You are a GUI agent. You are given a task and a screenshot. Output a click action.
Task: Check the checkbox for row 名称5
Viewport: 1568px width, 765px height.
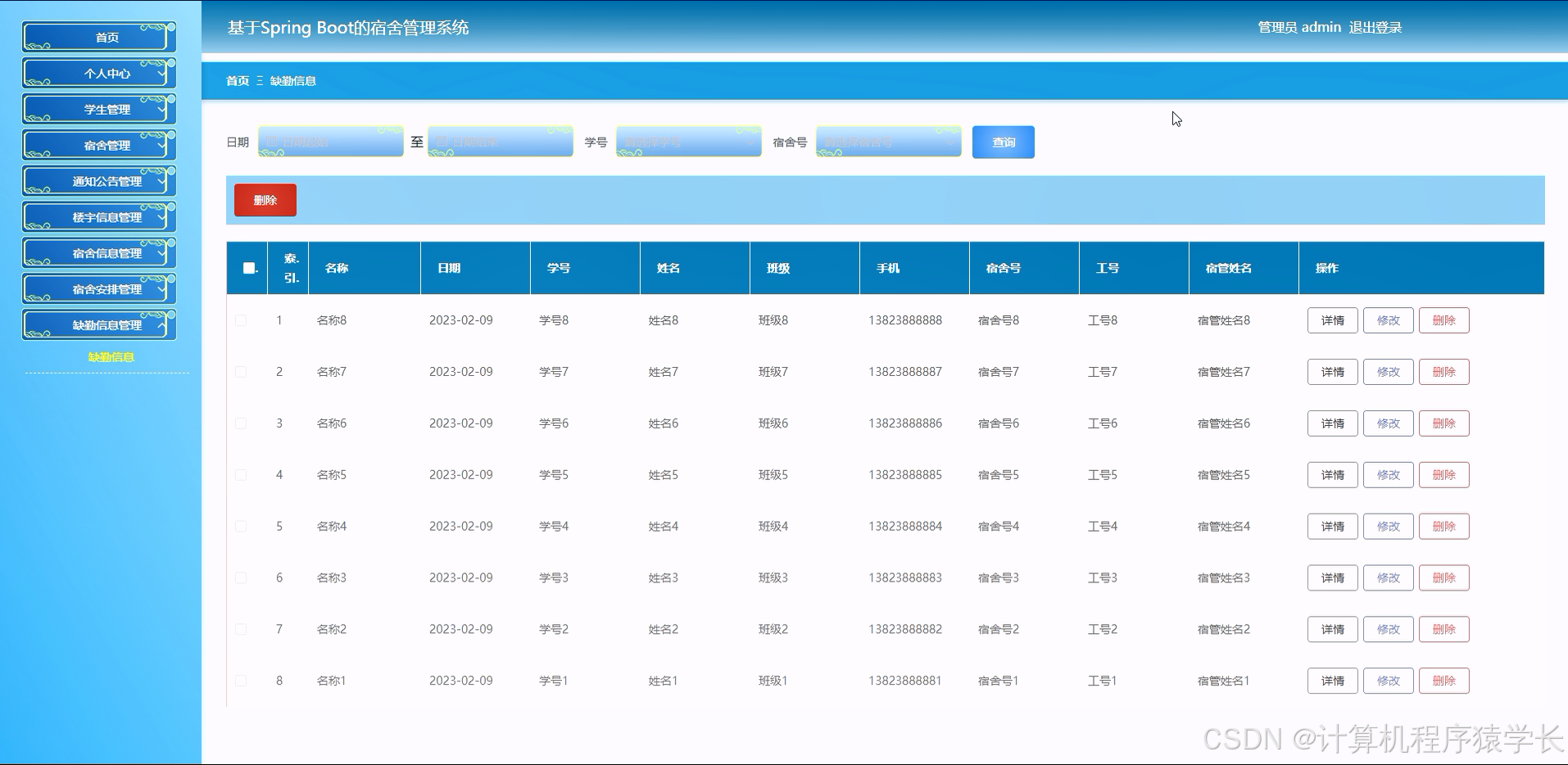coord(241,475)
